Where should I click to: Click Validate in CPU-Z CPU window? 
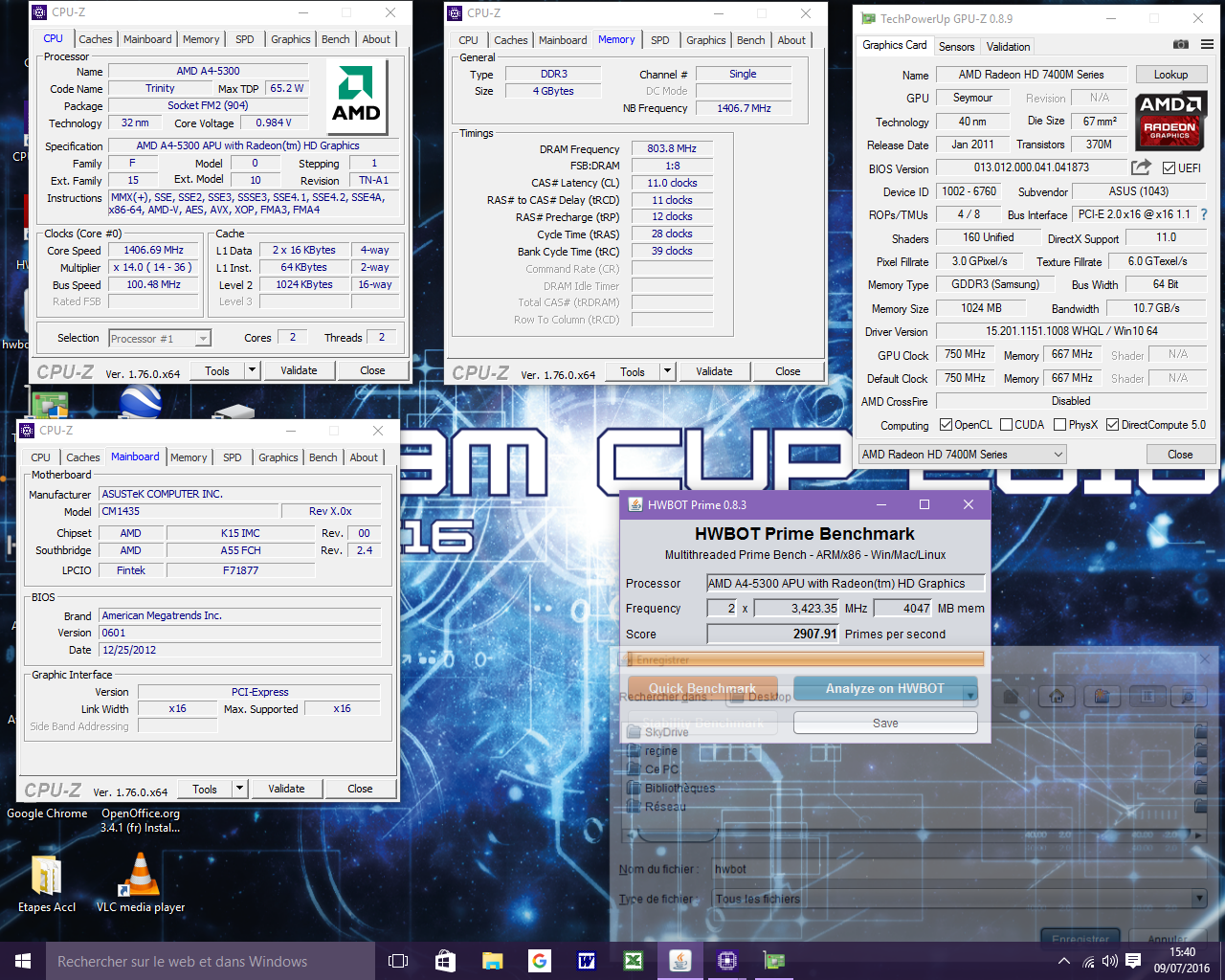pyautogui.click(x=299, y=370)
